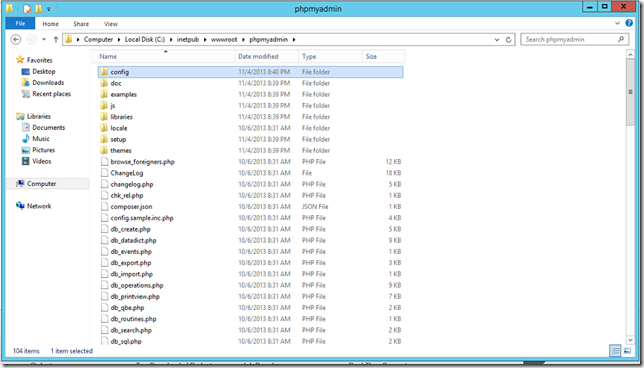Click the vertical scrollbar thumb
644x368 pixels.
pos(630,92)
